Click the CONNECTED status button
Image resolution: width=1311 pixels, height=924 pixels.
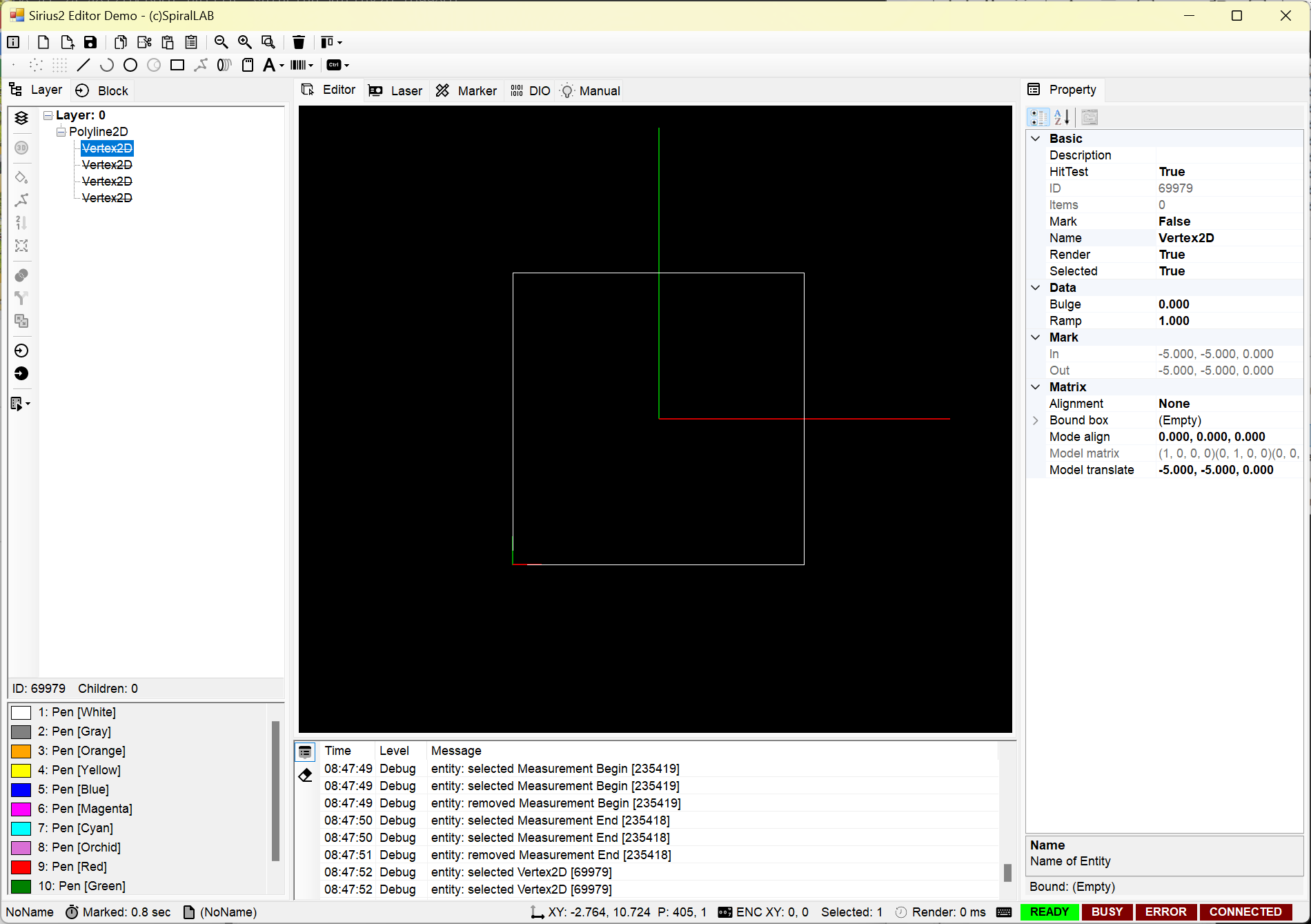click(1246, 912)
